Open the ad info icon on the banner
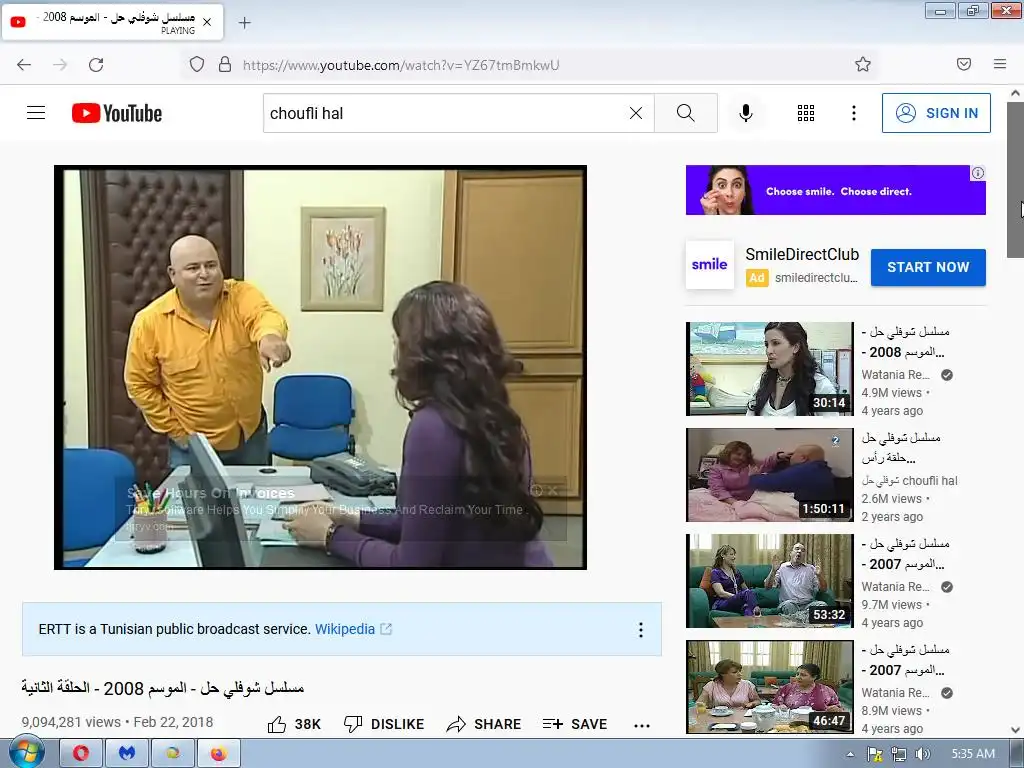1024x768 pixels. (978, 173)
